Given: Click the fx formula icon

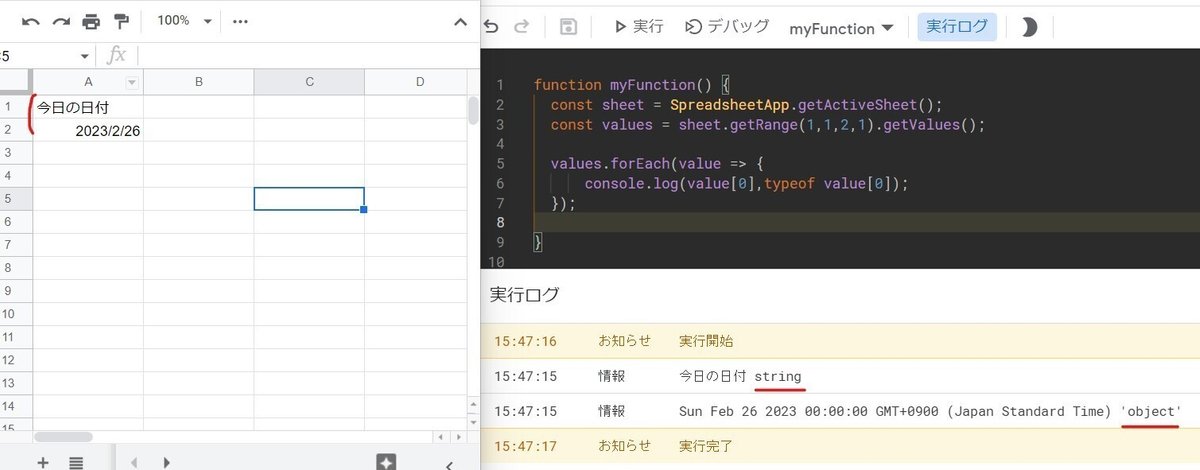Looking at the screenshot, I should (x=117, y=55).
